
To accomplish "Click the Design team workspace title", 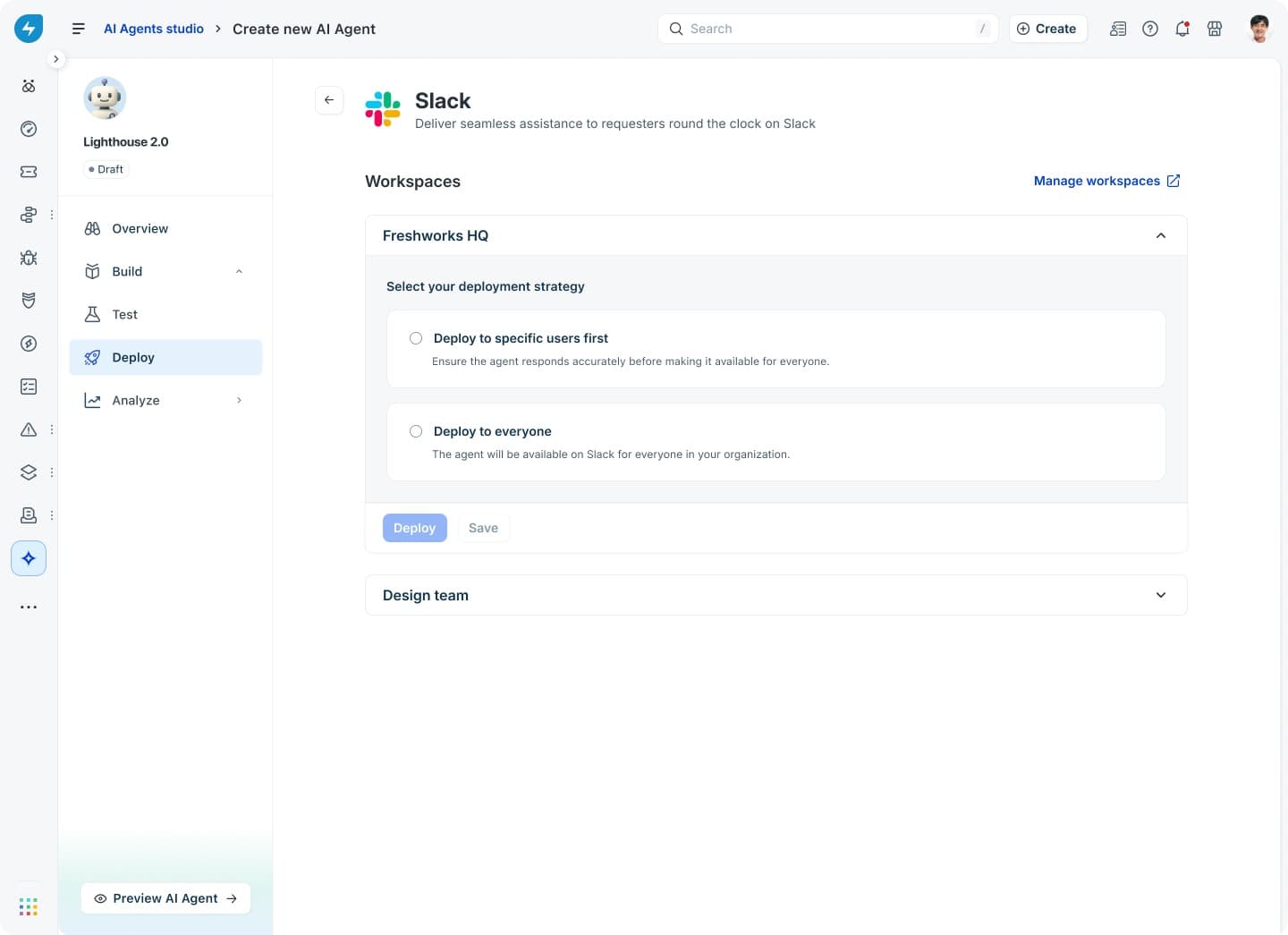I will tap(426, 595).
